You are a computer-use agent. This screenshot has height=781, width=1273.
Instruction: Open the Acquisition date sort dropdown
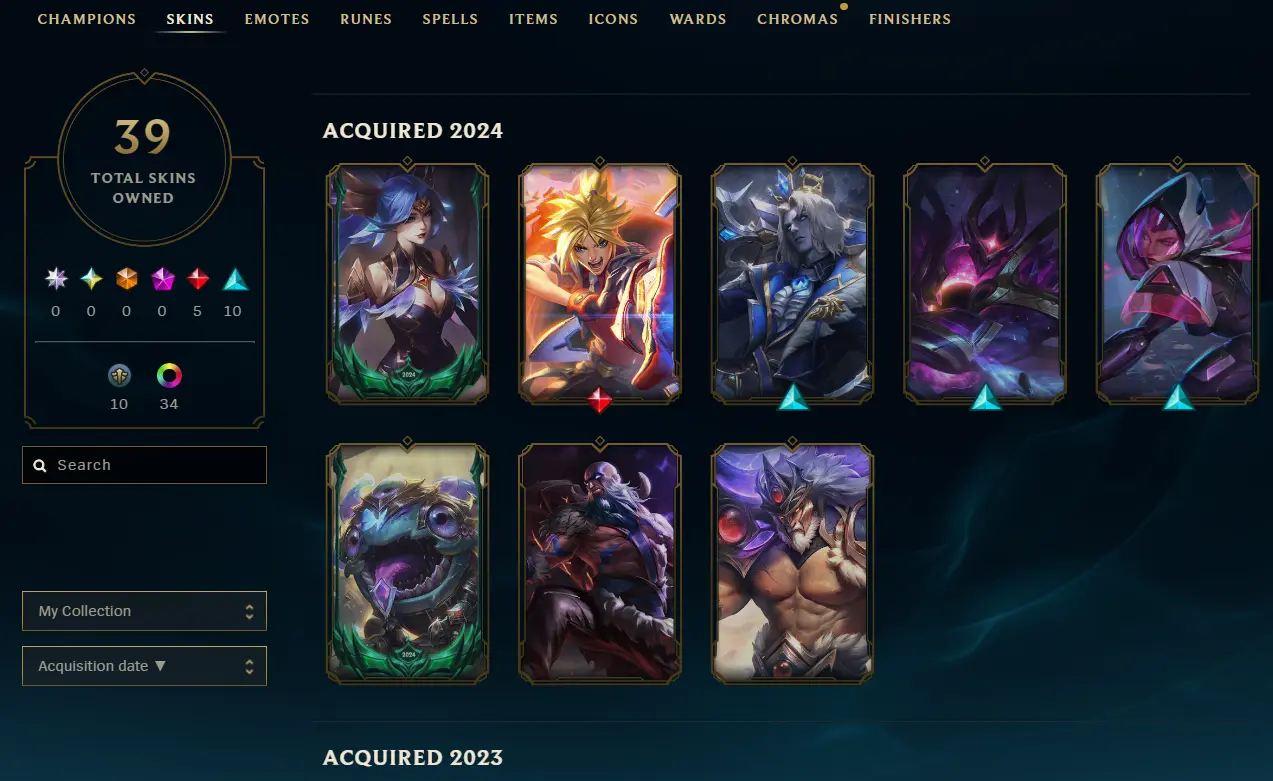pos(144,666)
